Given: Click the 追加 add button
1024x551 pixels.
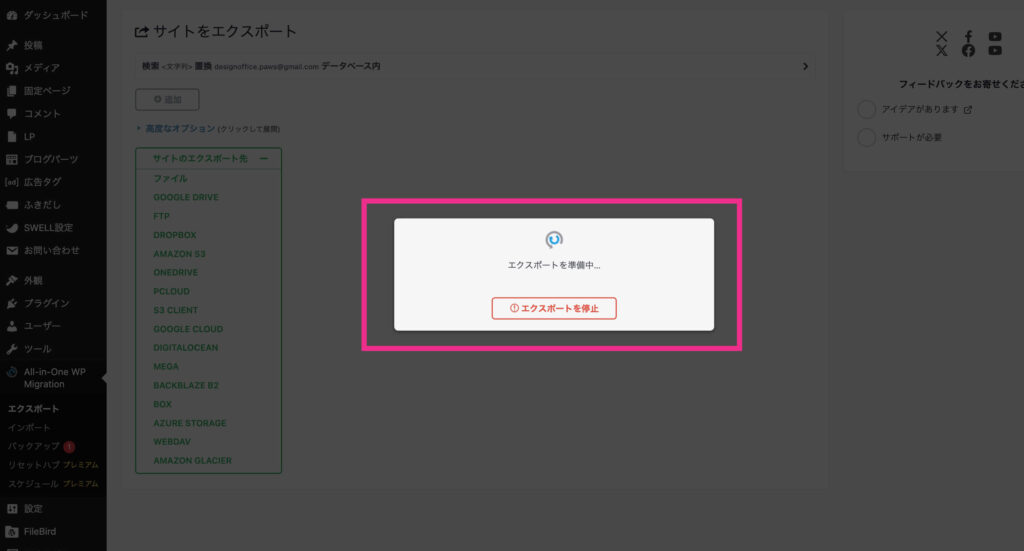Looking at the screenshot, I should coord(167,99).
